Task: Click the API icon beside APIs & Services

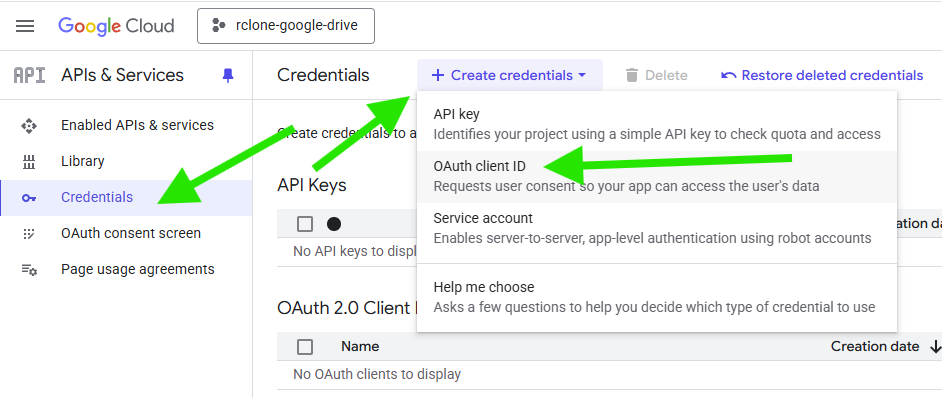Action: point(29,75)
